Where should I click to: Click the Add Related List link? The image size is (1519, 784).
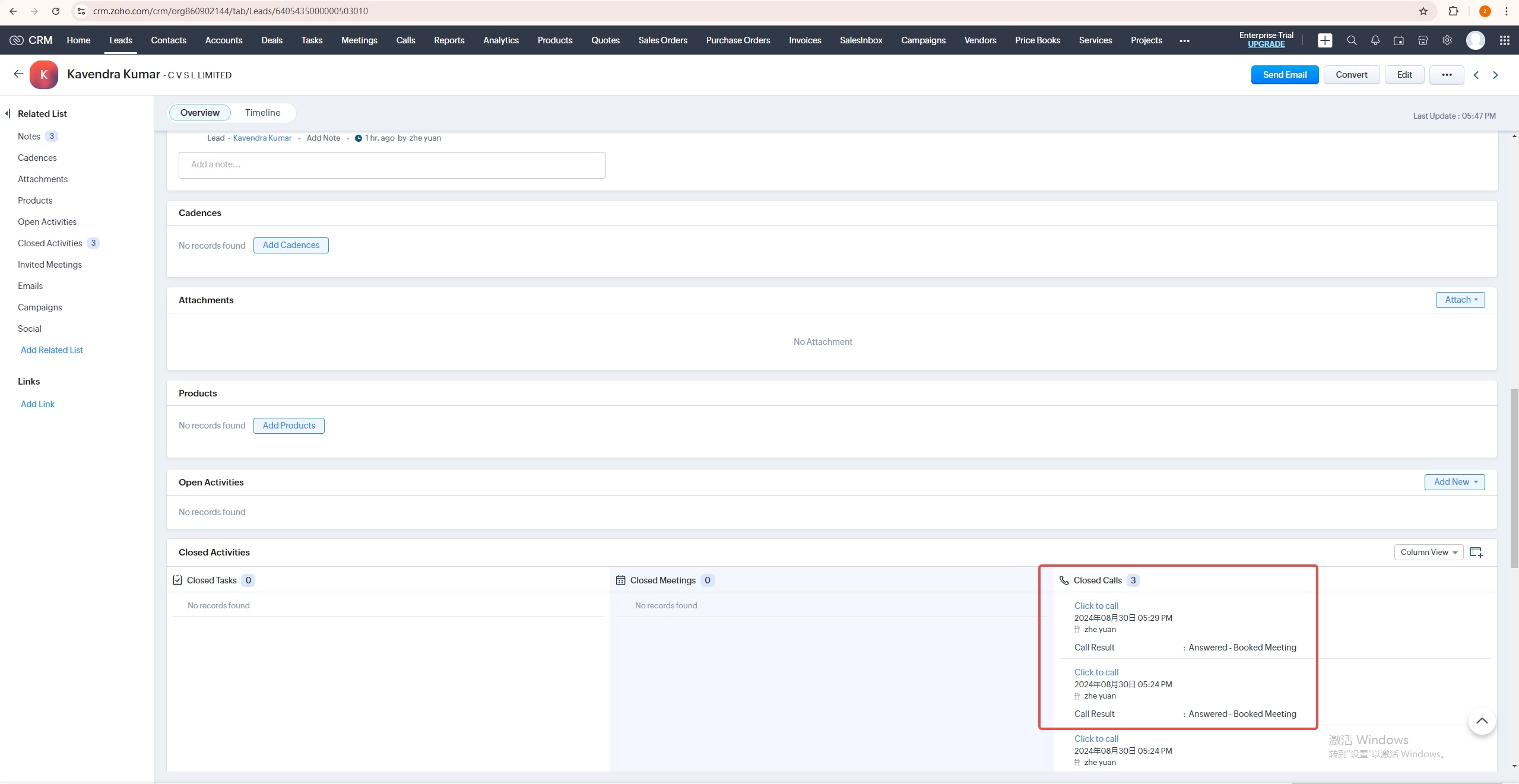[52, 350]
